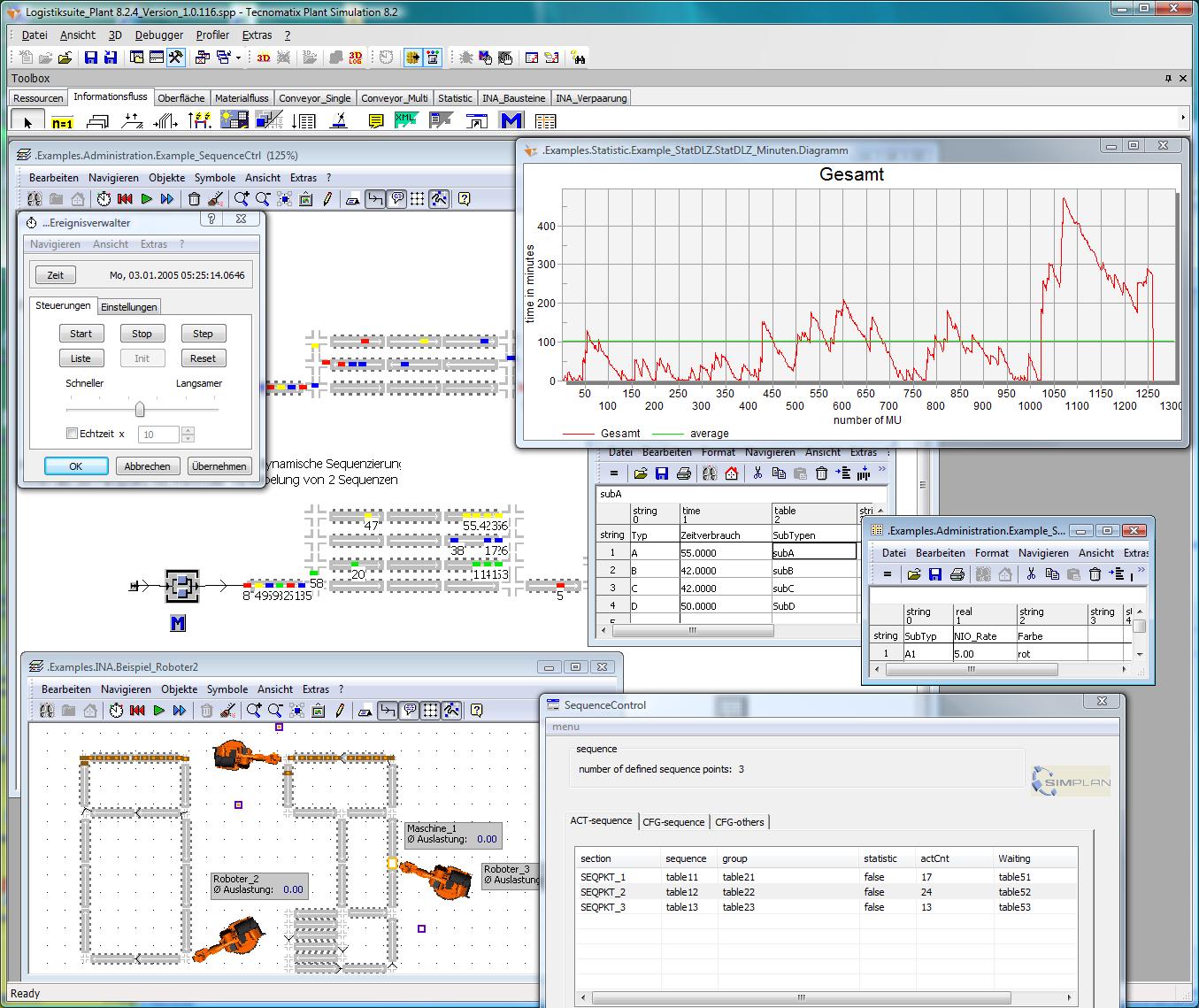Screen dimensions: 1199x1008
Task: Select the Method (M) icon in Informationsfluss toolbar
Action: [511, 119]
